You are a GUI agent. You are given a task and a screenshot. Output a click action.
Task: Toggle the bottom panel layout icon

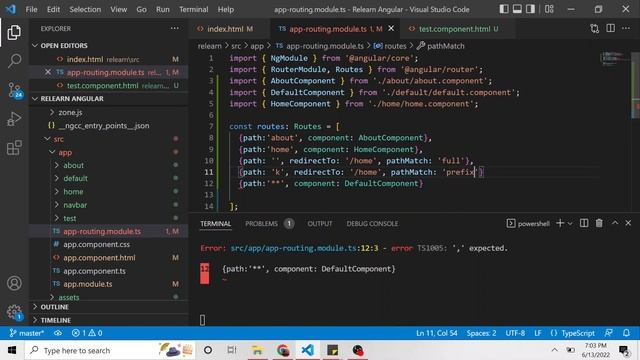point(517,9)
